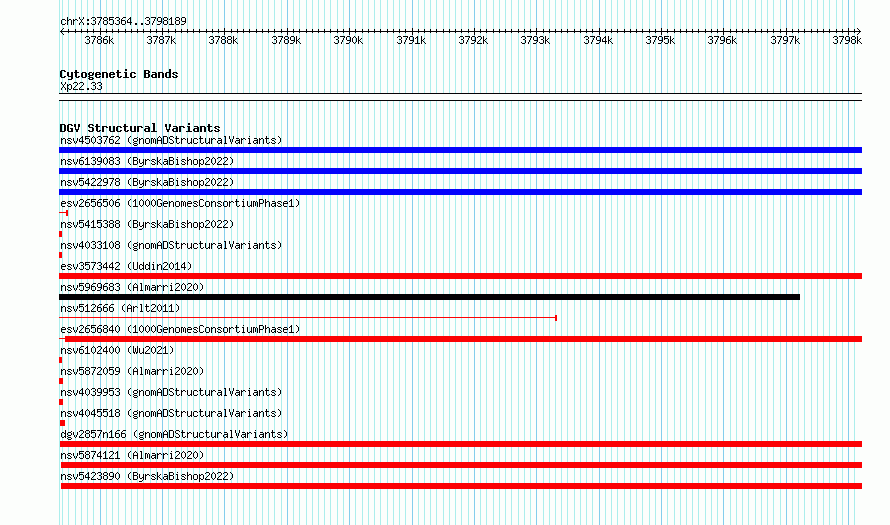890x525 pixels.
Task: Click the 3793k ruler tick label
Action: (x=535, y=40)
